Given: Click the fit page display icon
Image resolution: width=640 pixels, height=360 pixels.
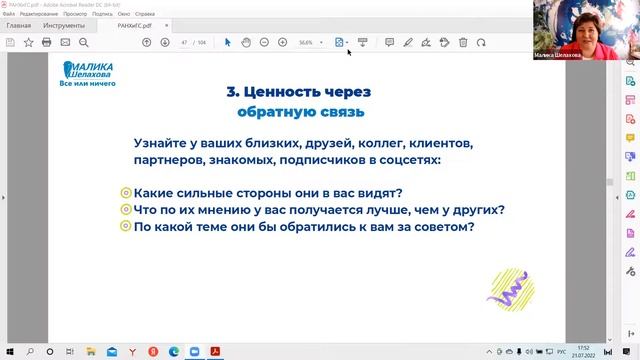Looking at the screenshot, I should tap(339, 42).
